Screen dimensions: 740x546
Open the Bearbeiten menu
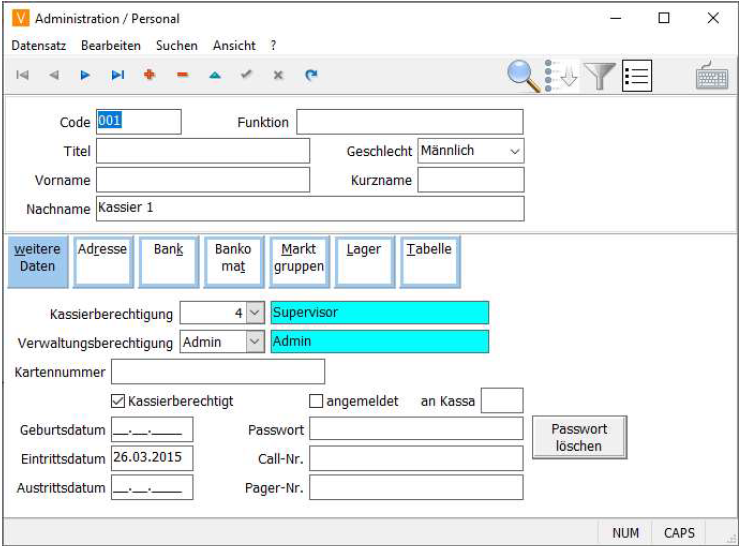tap(111, 46)
